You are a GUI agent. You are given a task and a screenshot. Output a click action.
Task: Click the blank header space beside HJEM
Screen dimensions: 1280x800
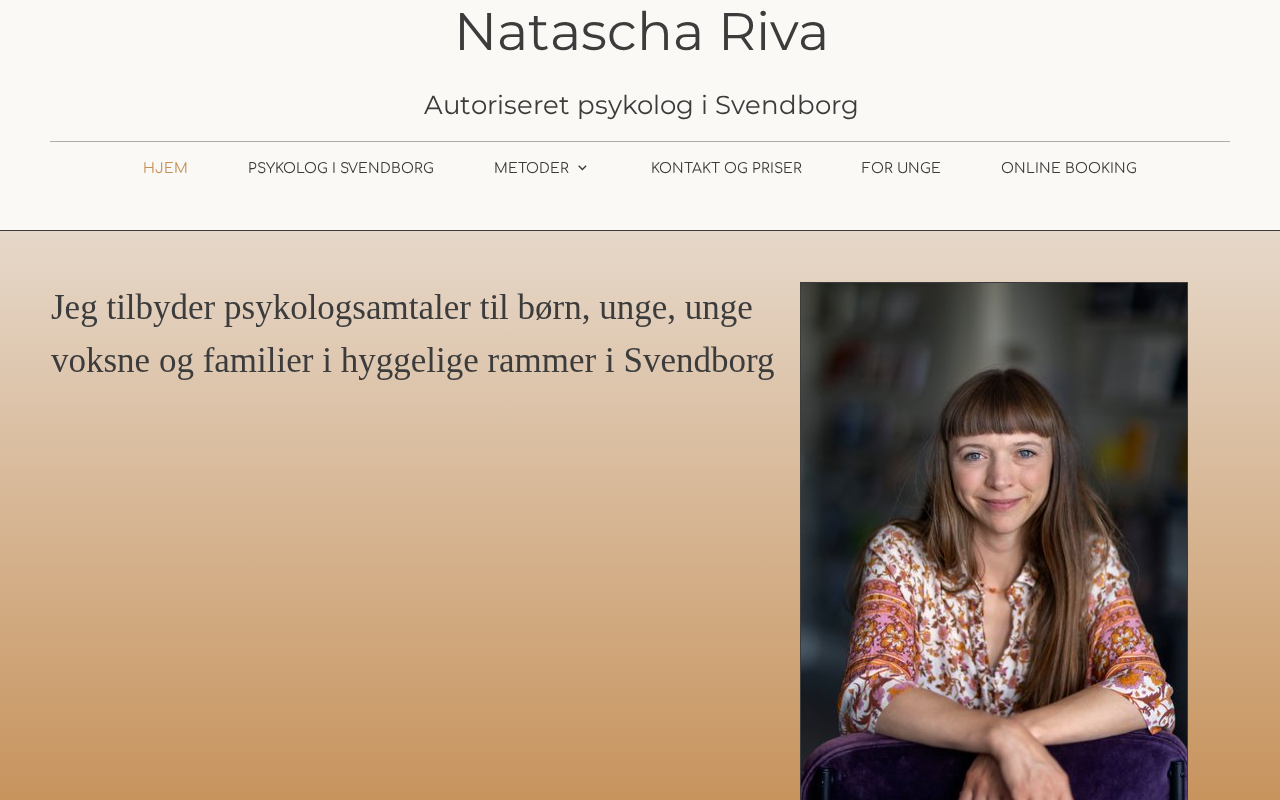80,168
